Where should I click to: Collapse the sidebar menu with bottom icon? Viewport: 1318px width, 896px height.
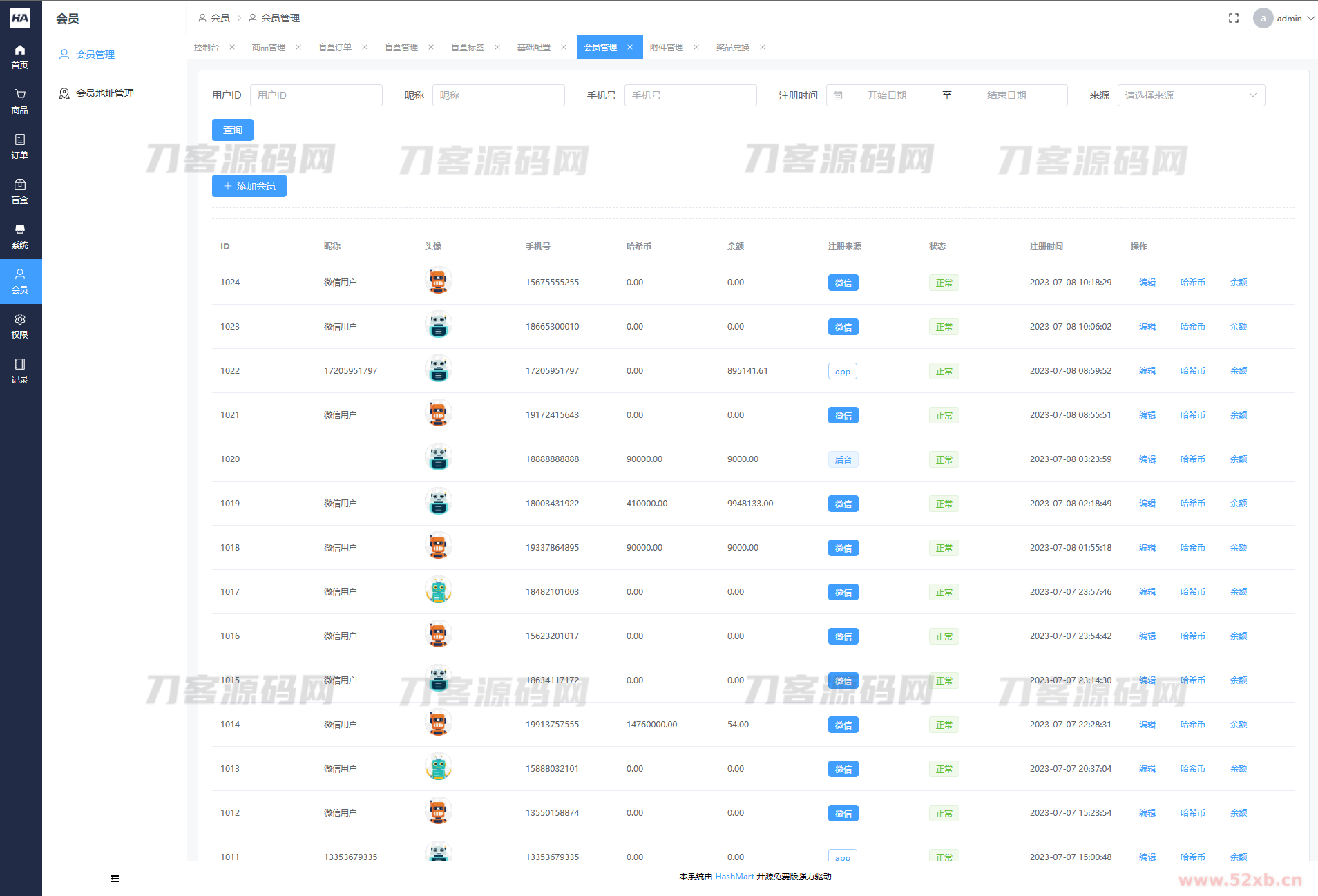pos(115,879)
